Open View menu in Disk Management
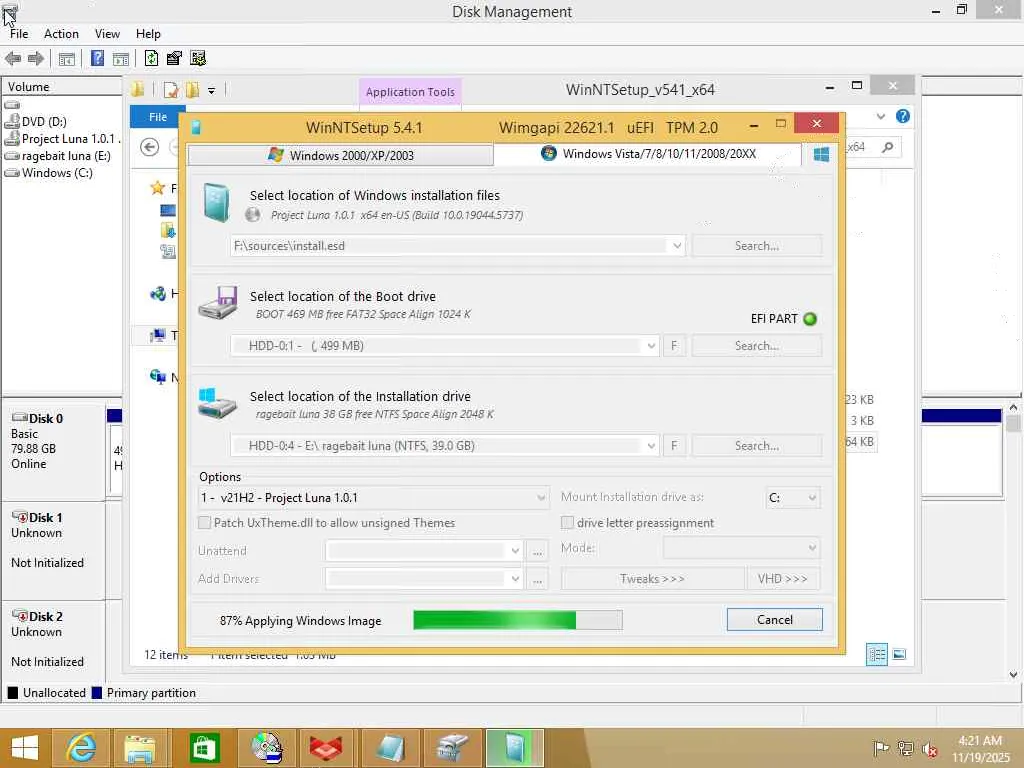The image size is (1024, 768). coord(107,34)
